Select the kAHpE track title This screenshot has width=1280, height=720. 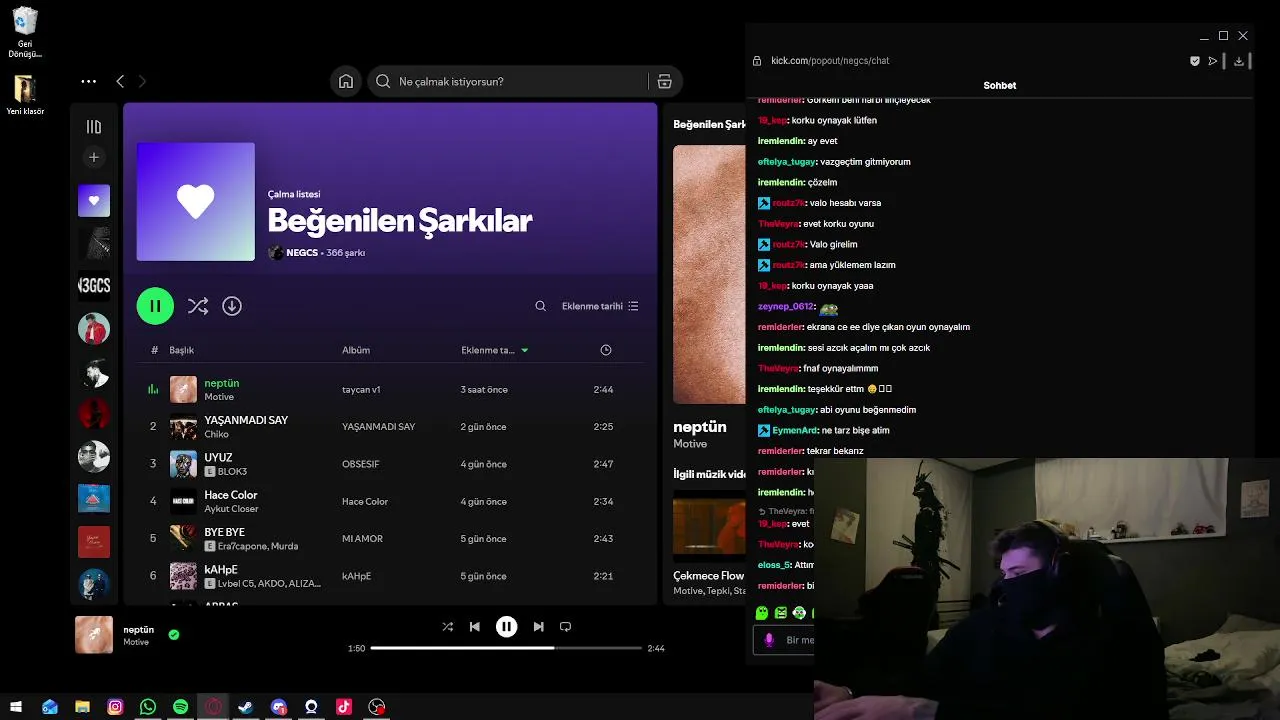(x=221, y=569)
